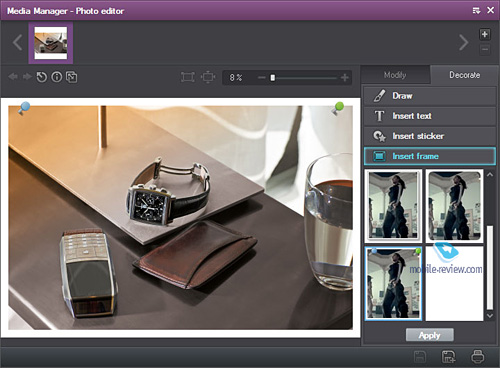
Task: Remove photo with the minus button
Action: click(485, 50)
